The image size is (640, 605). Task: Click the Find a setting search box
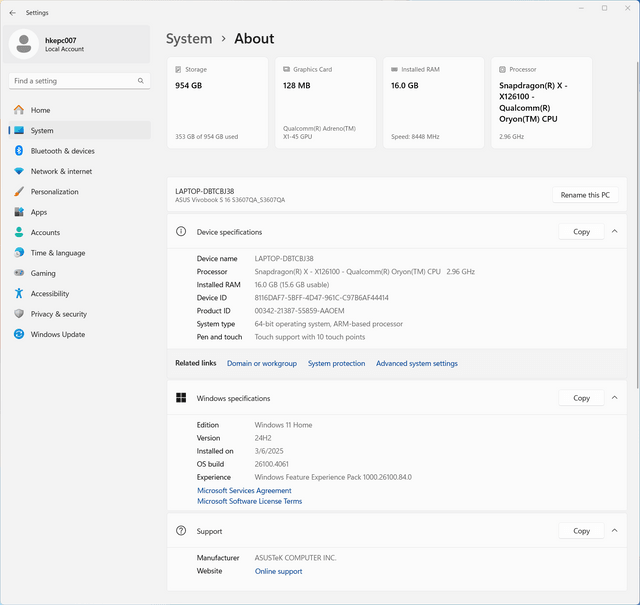click(80, 81)
